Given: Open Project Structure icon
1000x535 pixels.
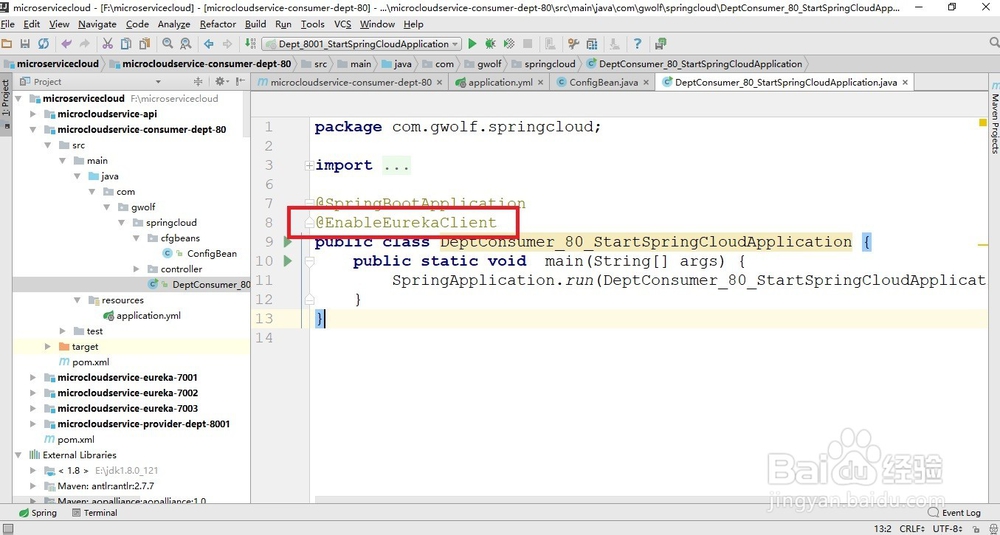Looking at the screenshot, I should (x=592, y=44).
